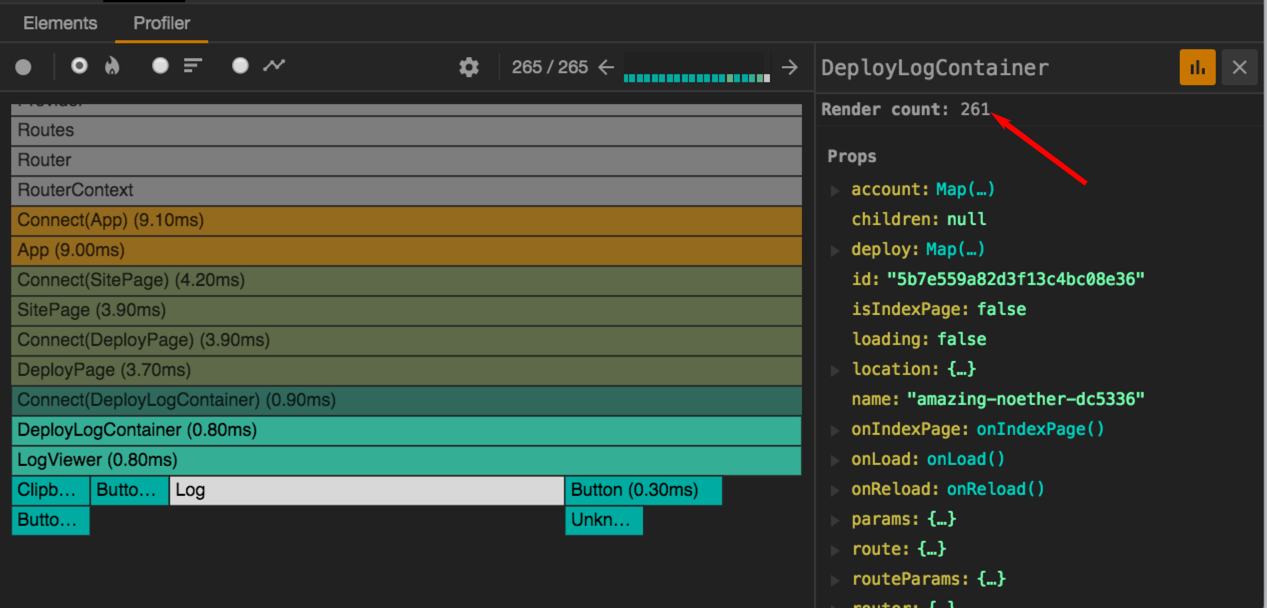Click the record profiling circle button
1267x608 pixels.
click(x=22, y=67)
